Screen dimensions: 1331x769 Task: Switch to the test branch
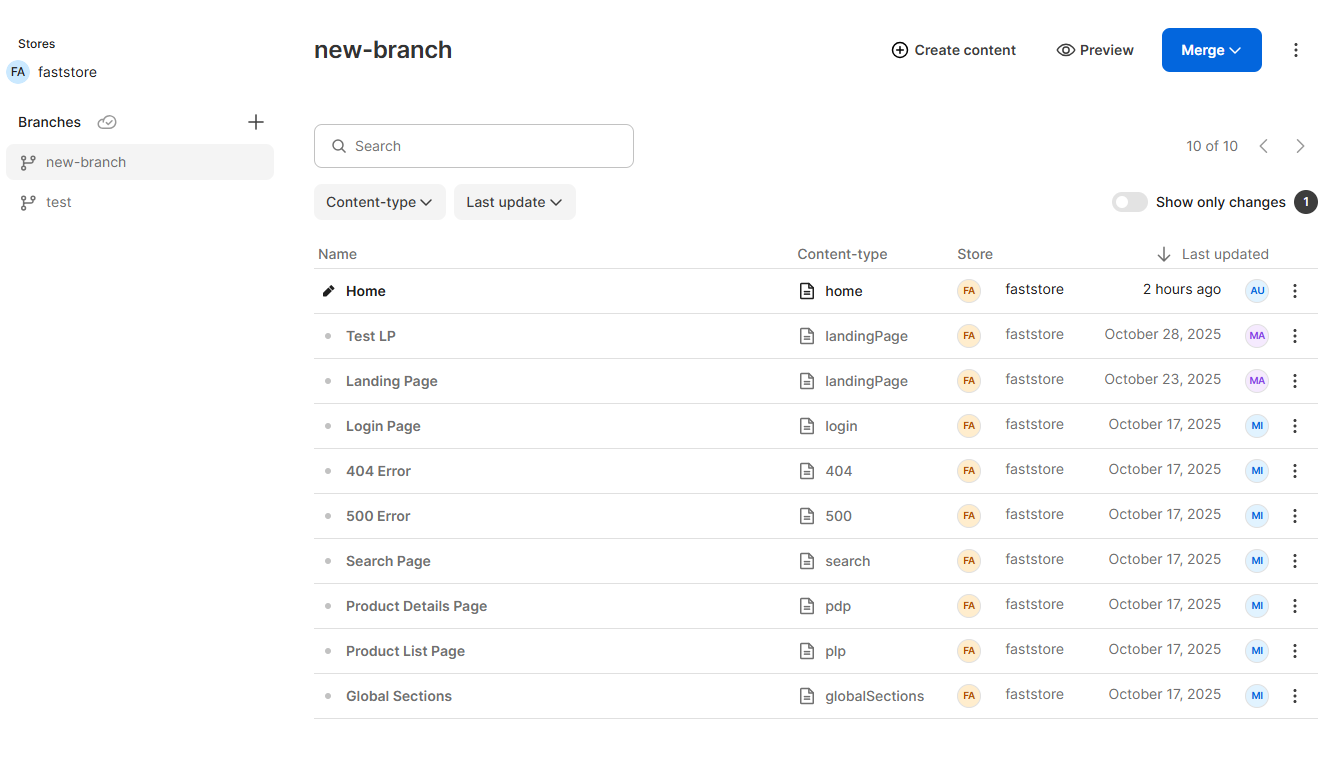[140, 202]
